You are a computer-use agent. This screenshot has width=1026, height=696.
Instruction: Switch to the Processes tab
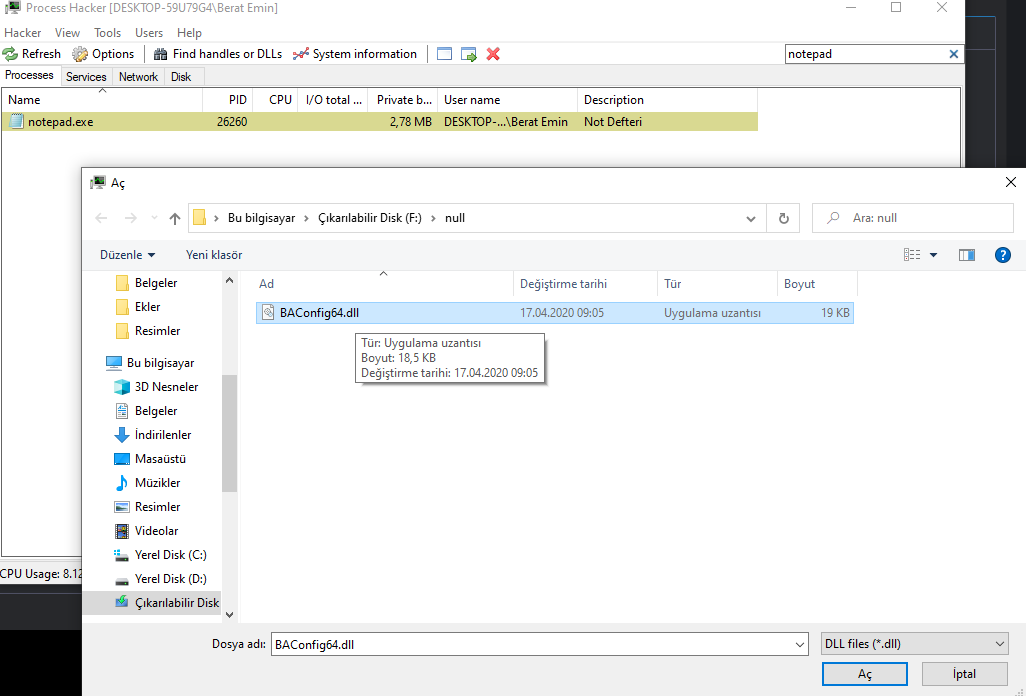click(29, 75)
